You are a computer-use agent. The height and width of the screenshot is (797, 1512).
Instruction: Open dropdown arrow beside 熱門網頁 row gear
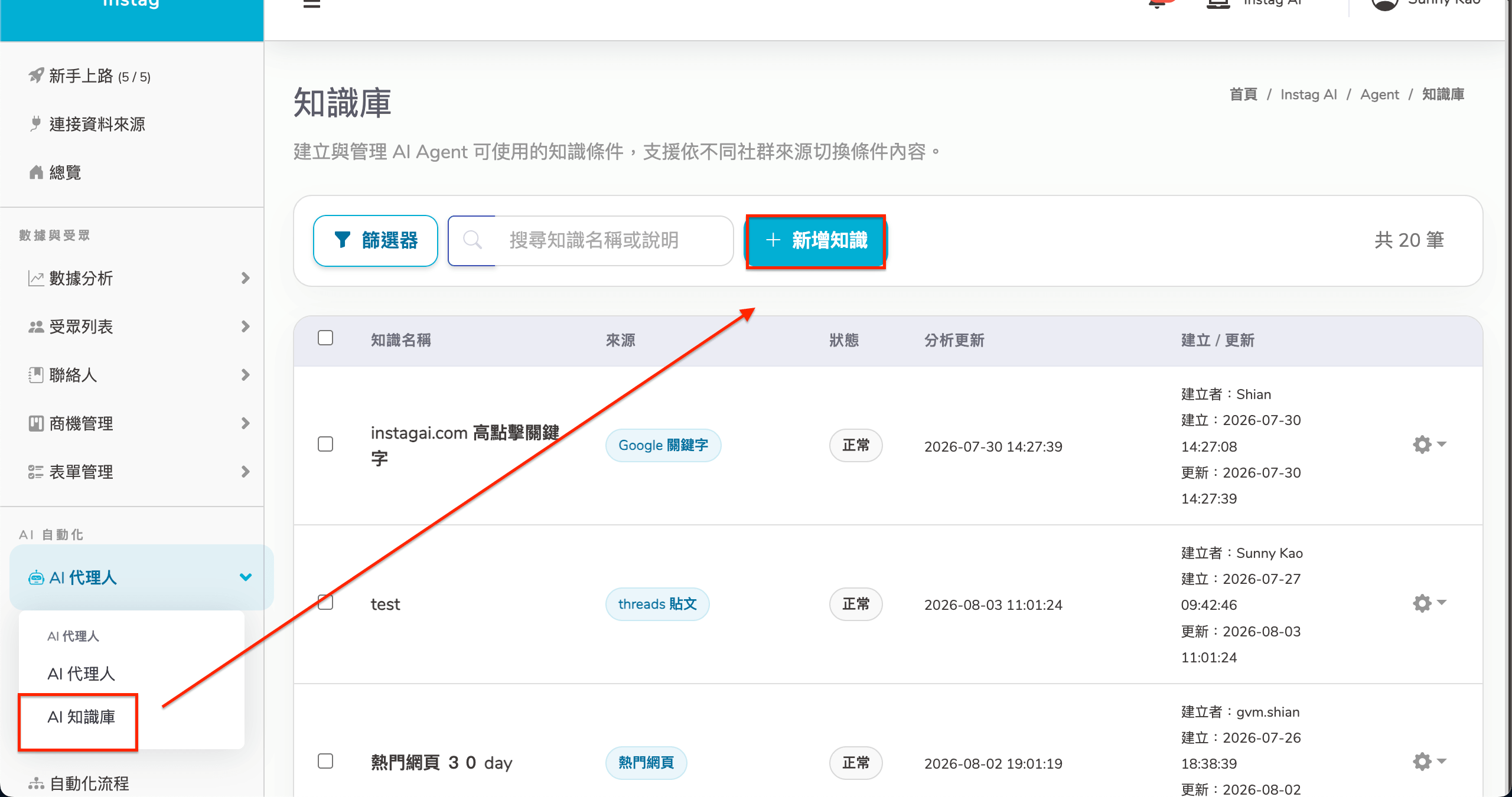(1442, 762)
